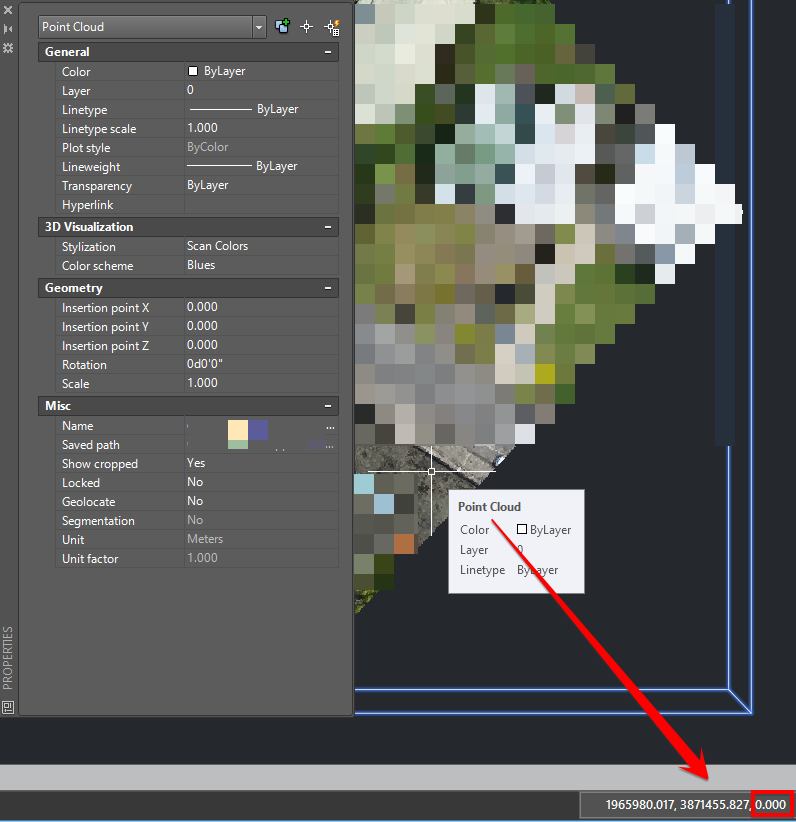
Task: Edit Insertion point X value
Action: tap(261, 307)
